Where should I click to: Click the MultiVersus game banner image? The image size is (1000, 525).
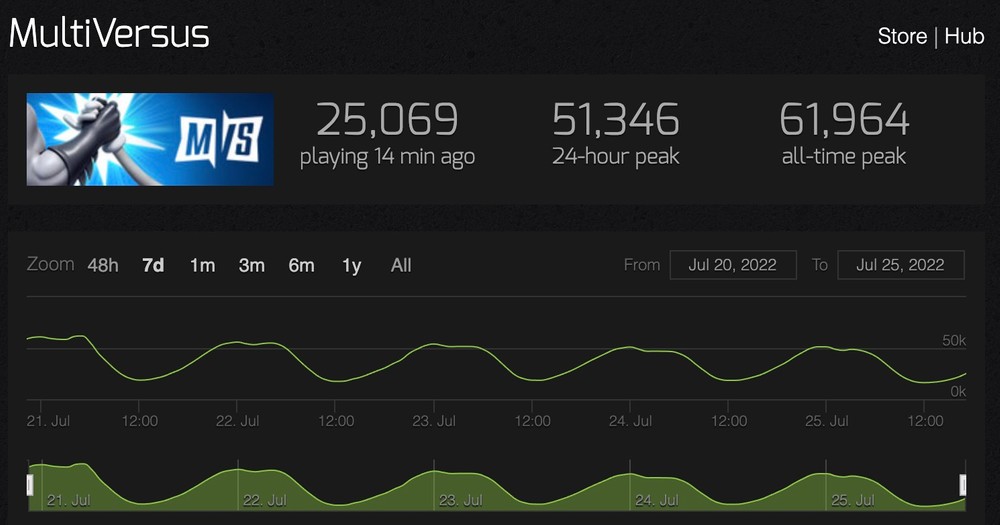click(150, 139)
